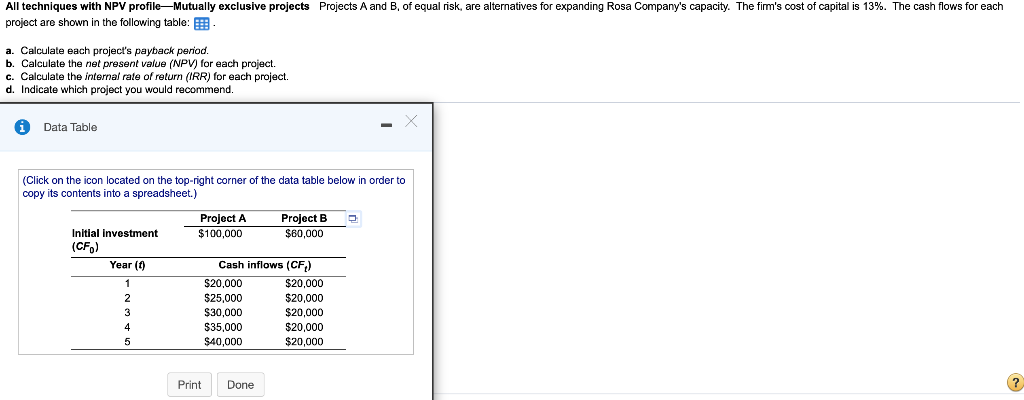This screenshot has width=1024, height=400.
Task: Click the Done button
Action: [x=240, y=385]
